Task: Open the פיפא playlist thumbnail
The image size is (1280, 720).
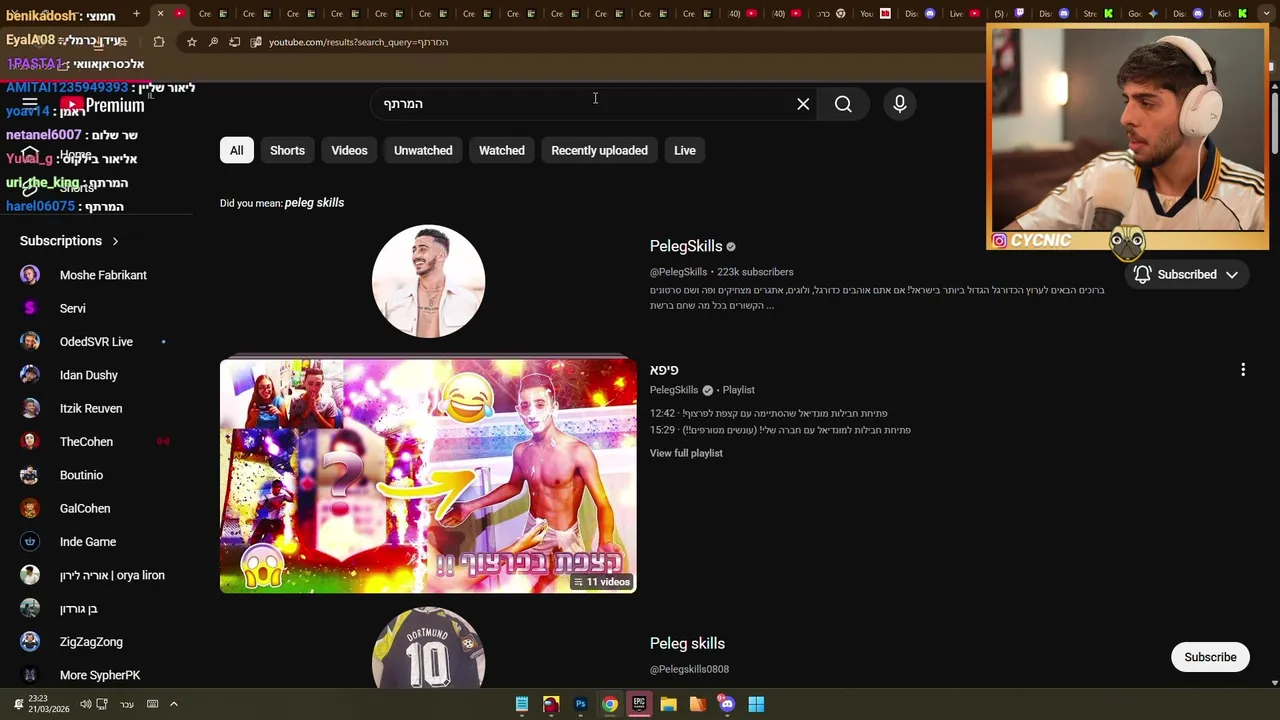Action: pos(428,476)
